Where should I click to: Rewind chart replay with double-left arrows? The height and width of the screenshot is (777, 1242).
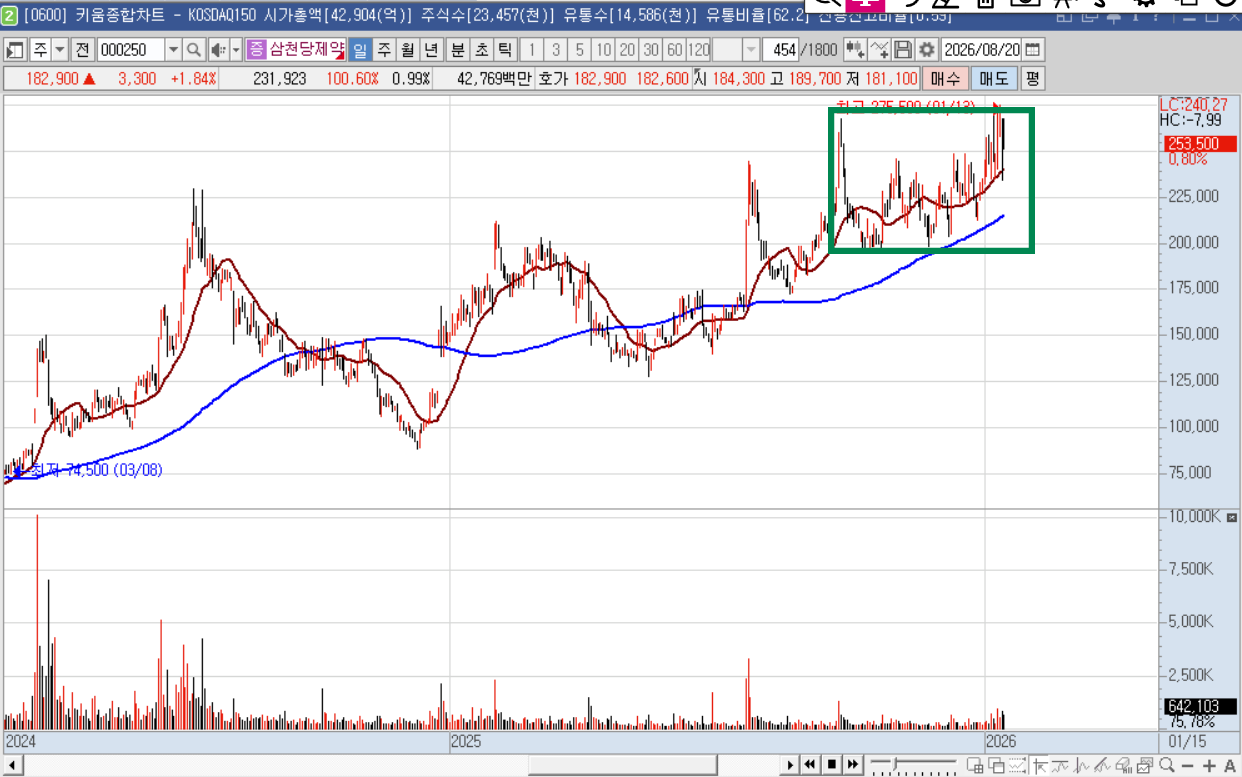[811, 765]
